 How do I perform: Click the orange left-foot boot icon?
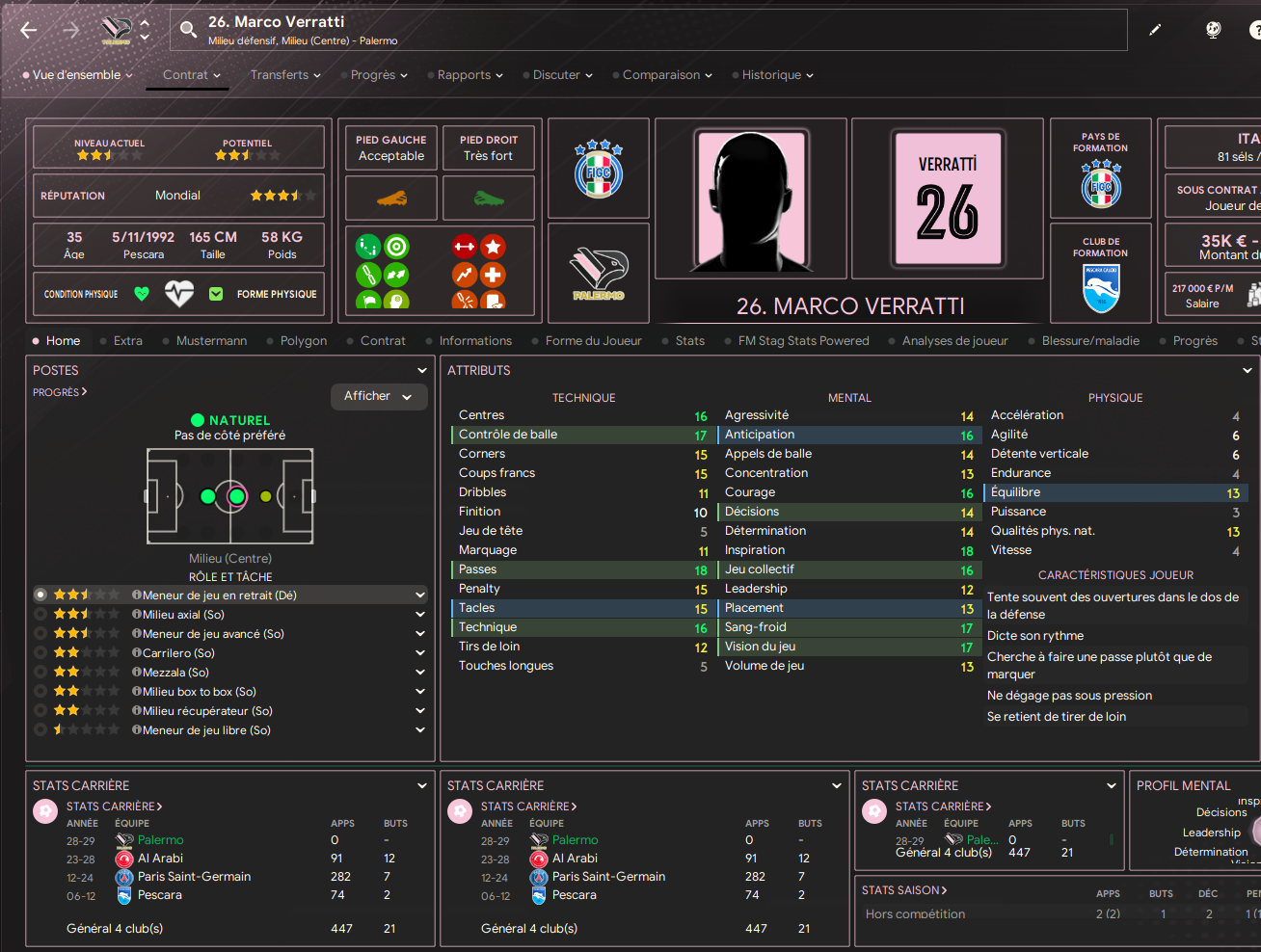pyautogui.click(x=391, y=198)
